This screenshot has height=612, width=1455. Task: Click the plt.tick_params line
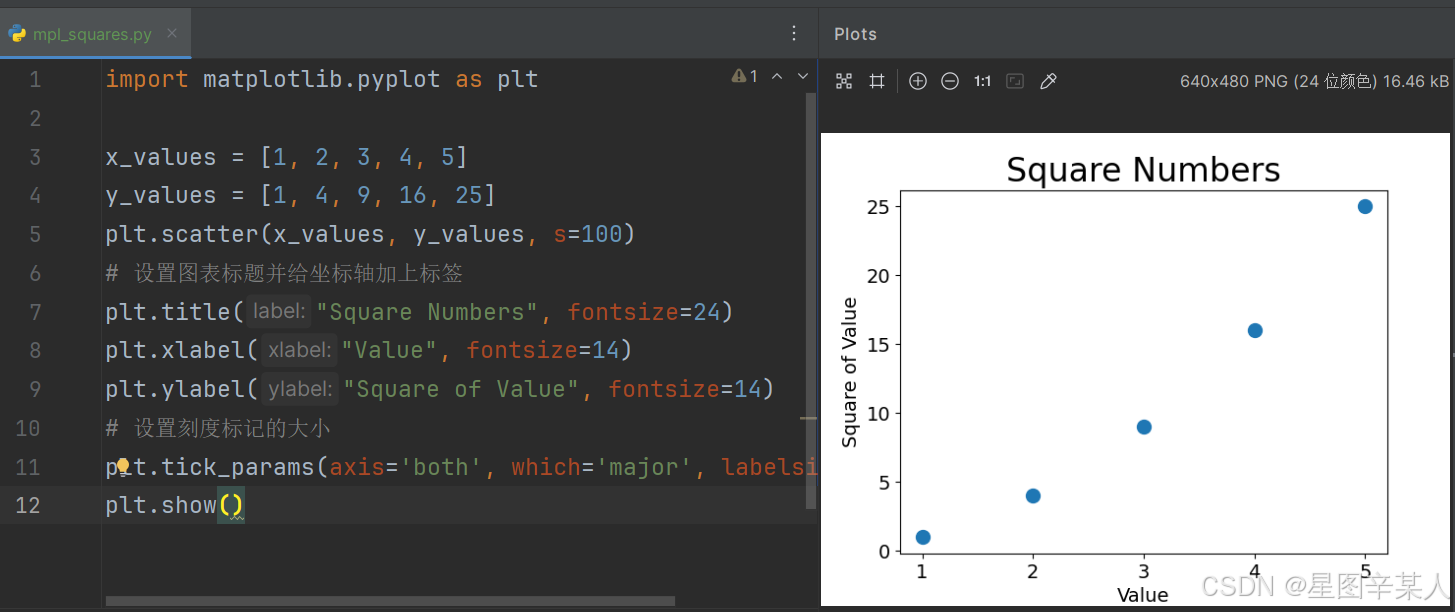coord(461,467)
